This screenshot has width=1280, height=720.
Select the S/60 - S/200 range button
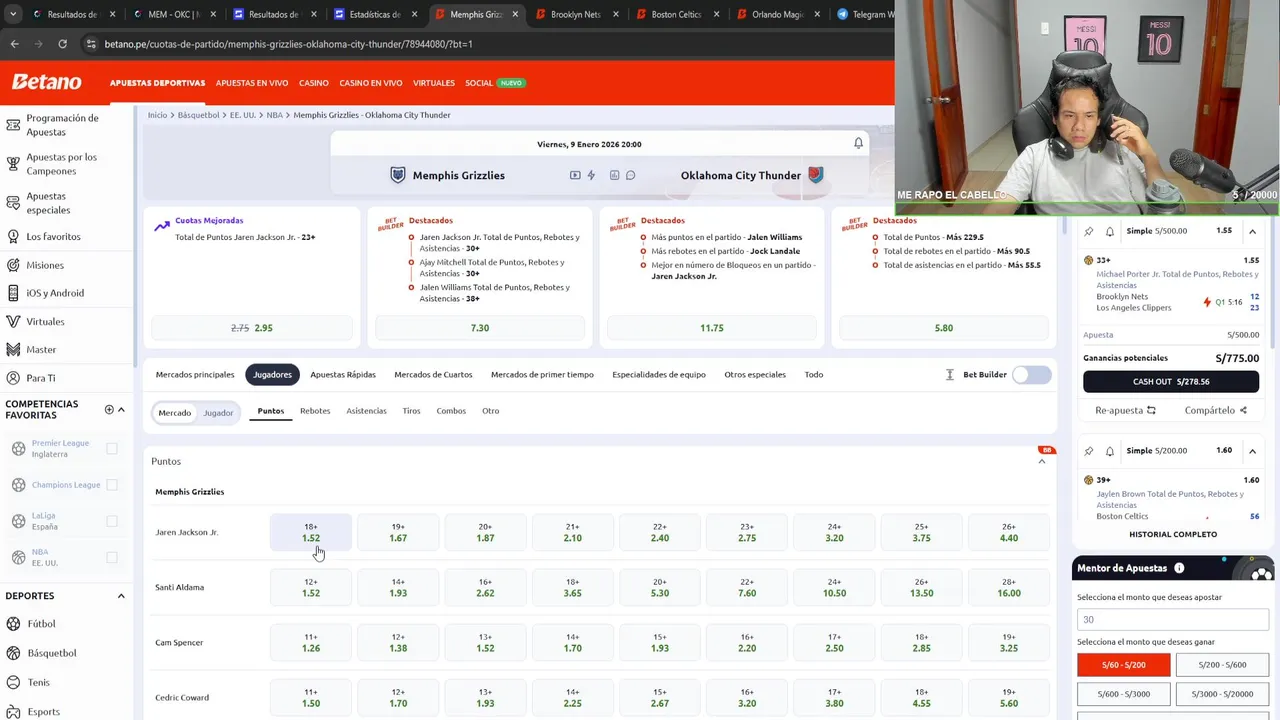point(1123,665)
